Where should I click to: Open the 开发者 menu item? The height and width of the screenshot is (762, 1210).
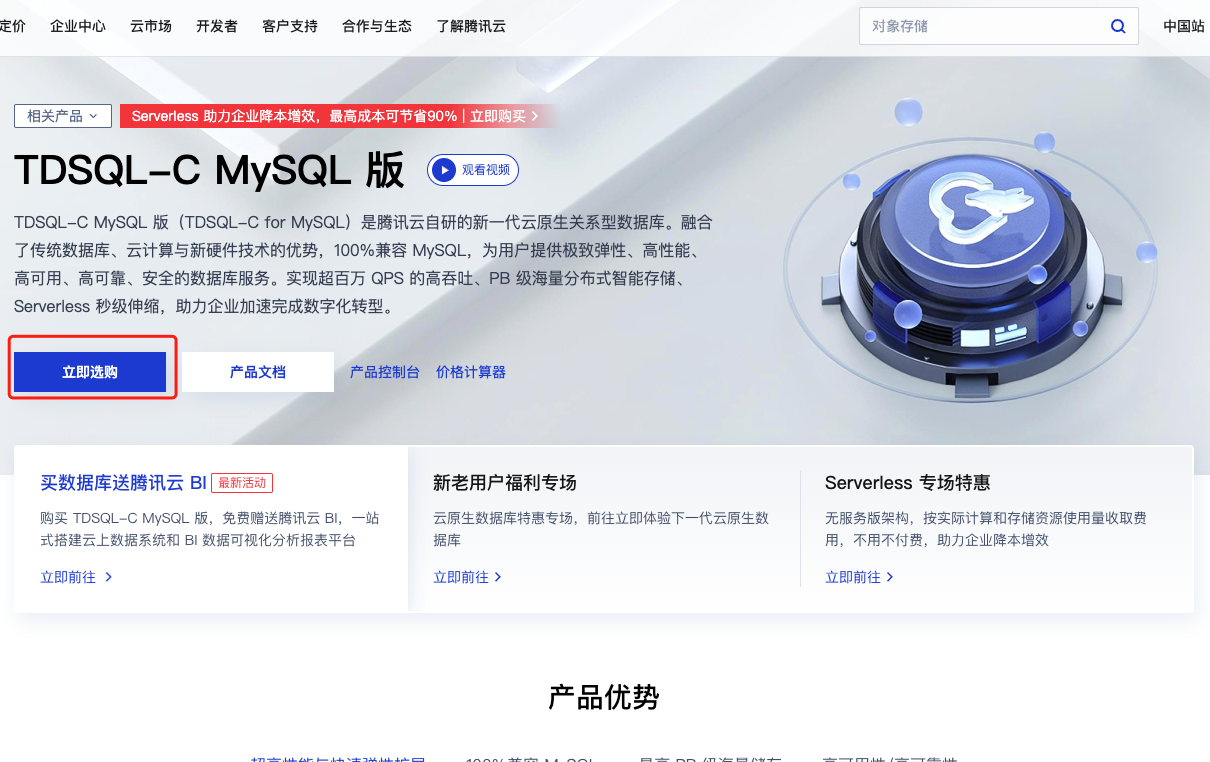pos(217,26)
